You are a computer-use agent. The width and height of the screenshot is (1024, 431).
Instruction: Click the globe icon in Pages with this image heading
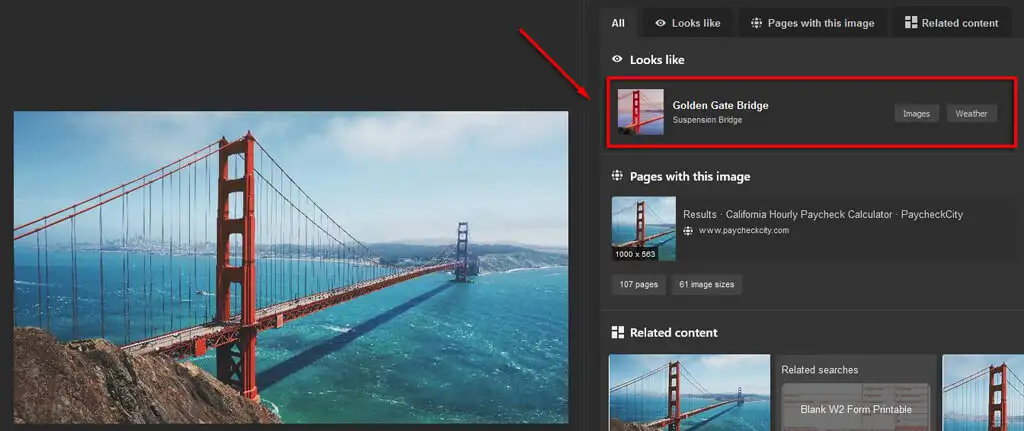[x=617, y=176]
